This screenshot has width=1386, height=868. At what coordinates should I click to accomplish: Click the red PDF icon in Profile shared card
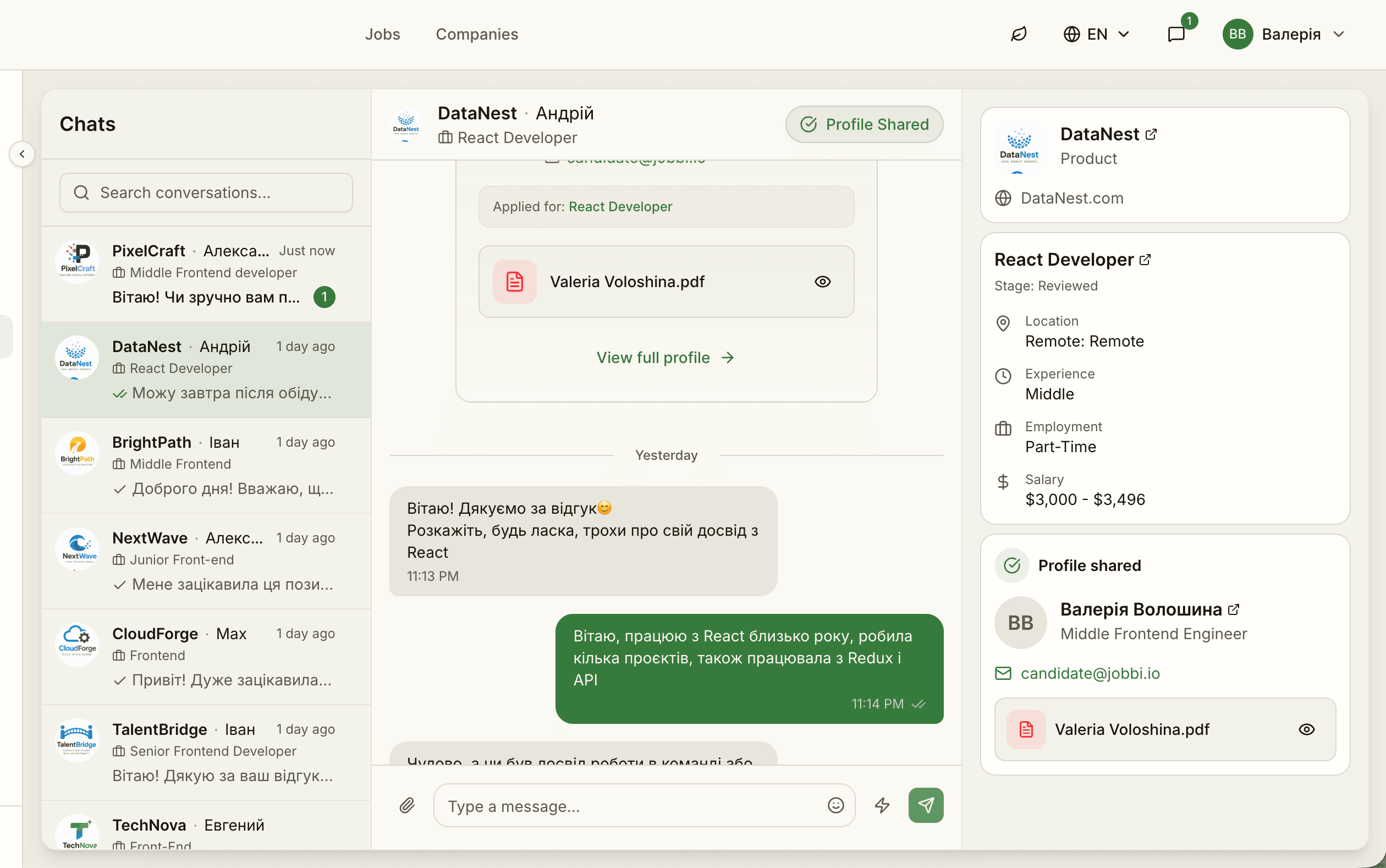click(x=1026, y=729)
